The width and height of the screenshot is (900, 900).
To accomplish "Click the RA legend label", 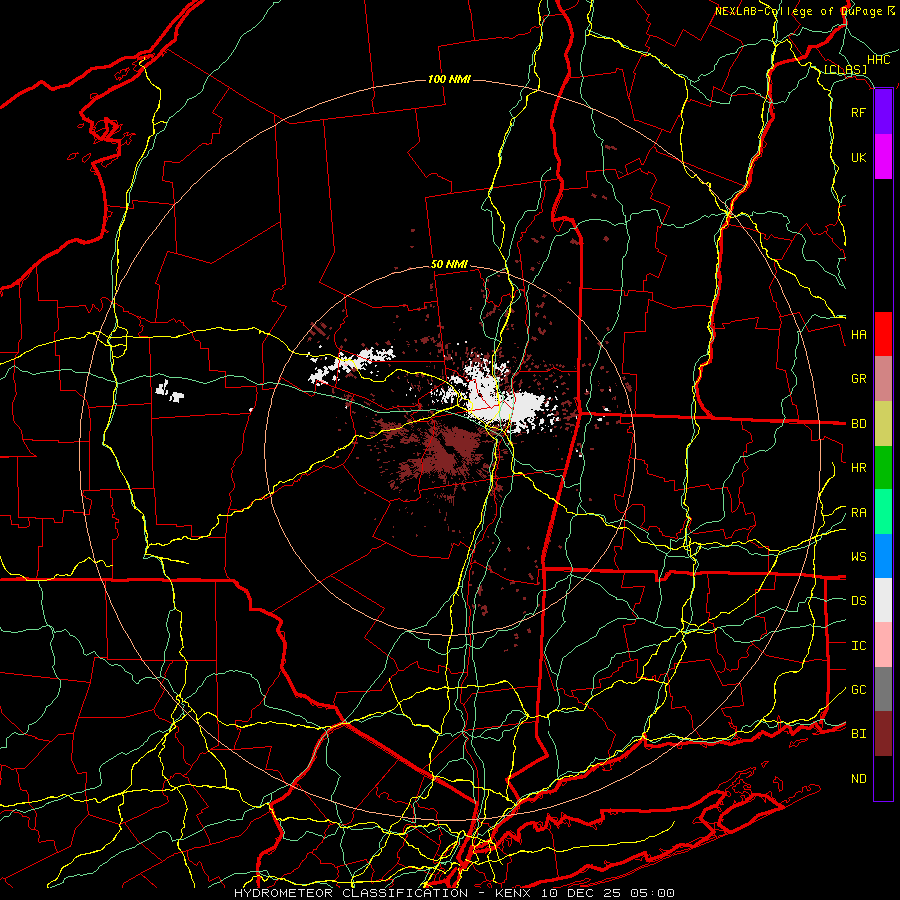I will click(858, 513).
